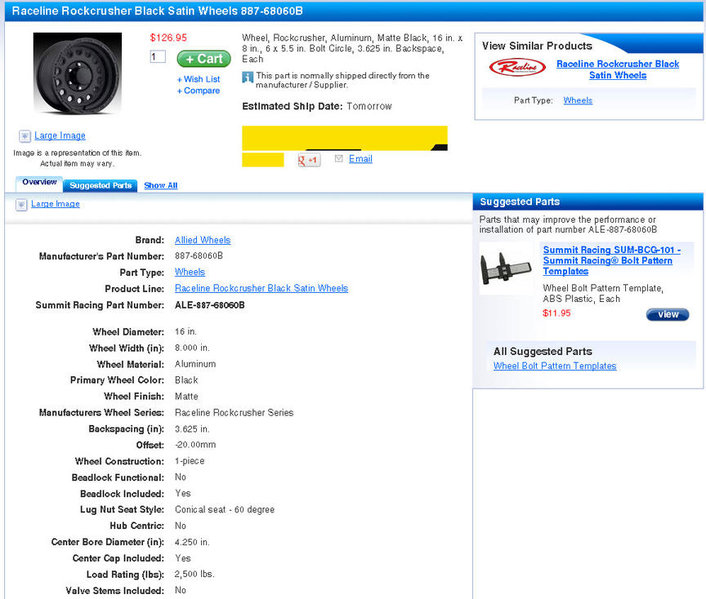The height and width of the screenshot is (599, 706).
Task: Select the price $126.95
Action: pyautogui.click(x=168, y=38)
